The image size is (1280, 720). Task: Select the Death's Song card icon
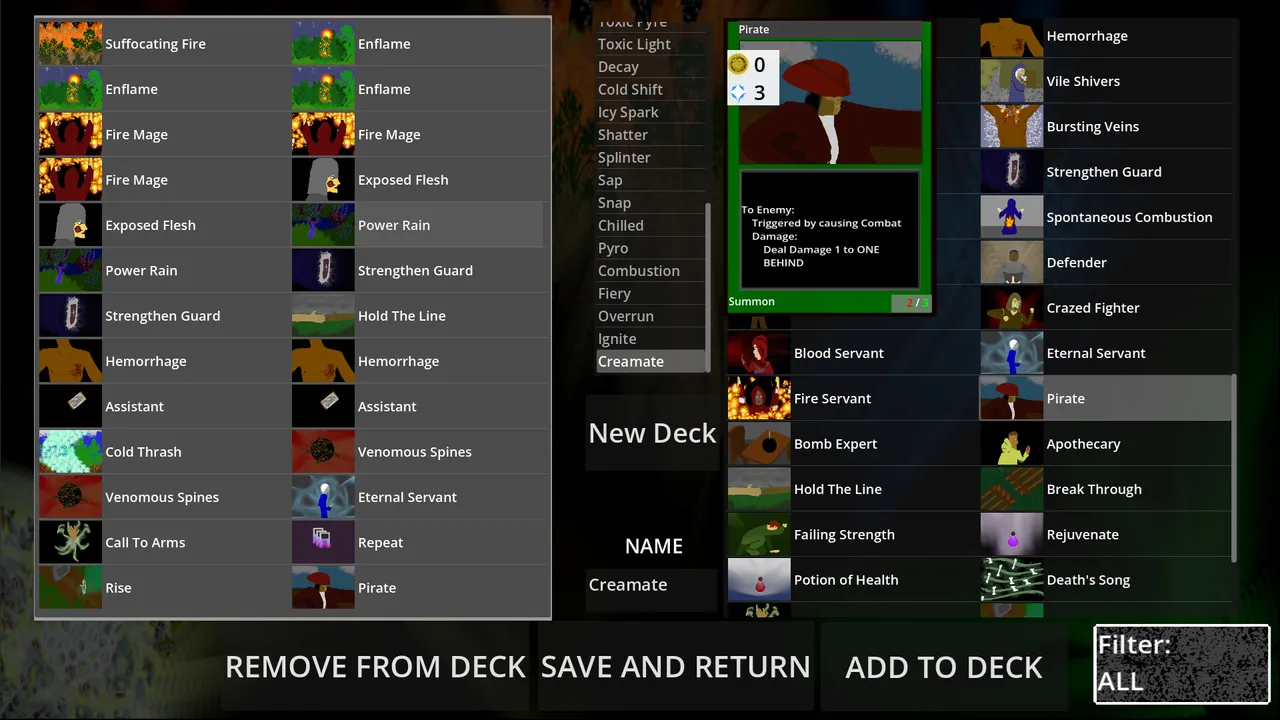(x=1012, y=580)
